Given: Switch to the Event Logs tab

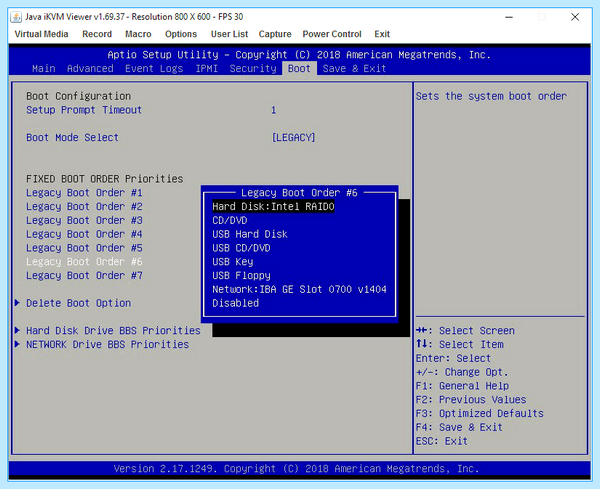Looking at the screenshot, I should pyautogui.click(x=154, y=68).
